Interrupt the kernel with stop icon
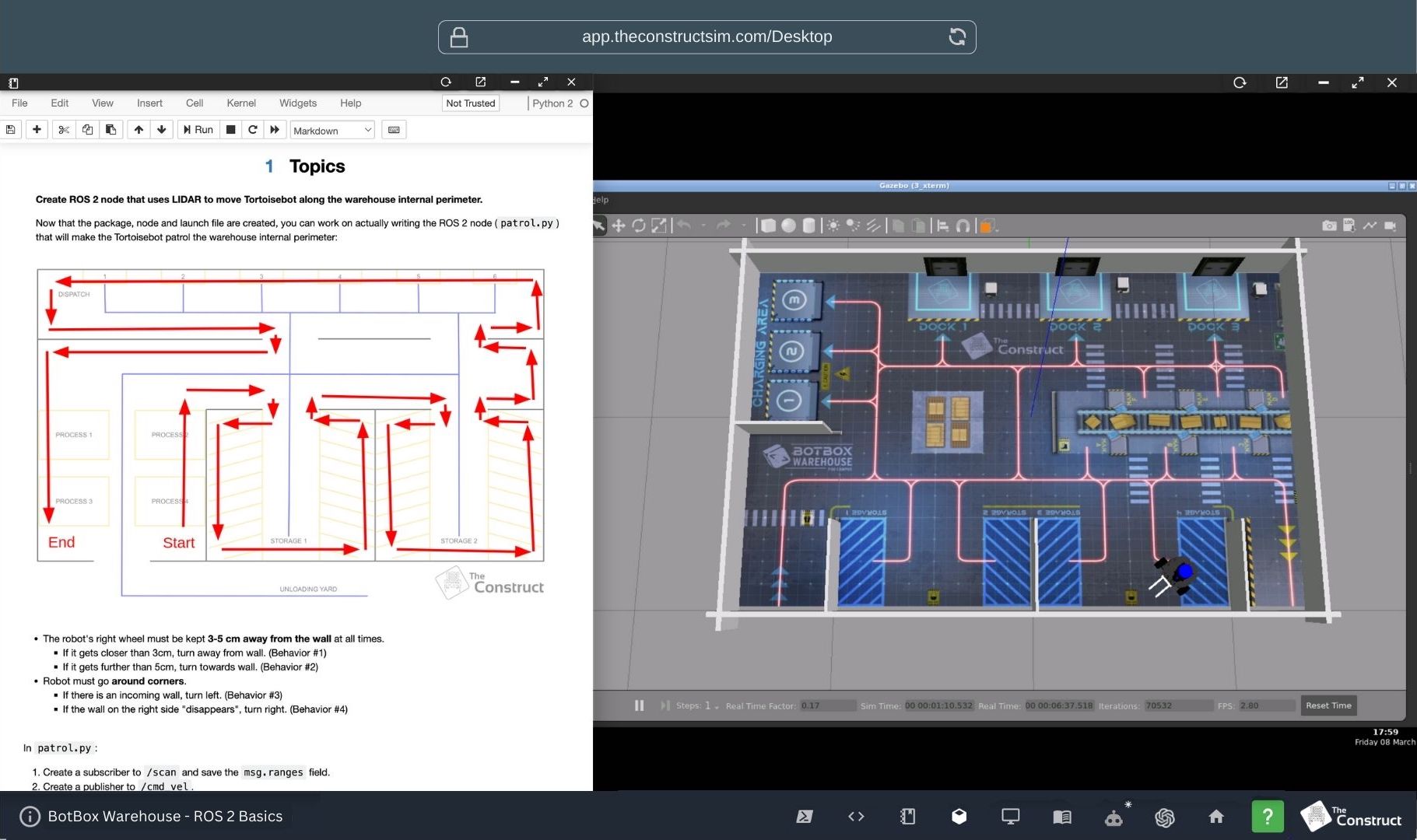Screen dimensions: 1417x840 230,130
